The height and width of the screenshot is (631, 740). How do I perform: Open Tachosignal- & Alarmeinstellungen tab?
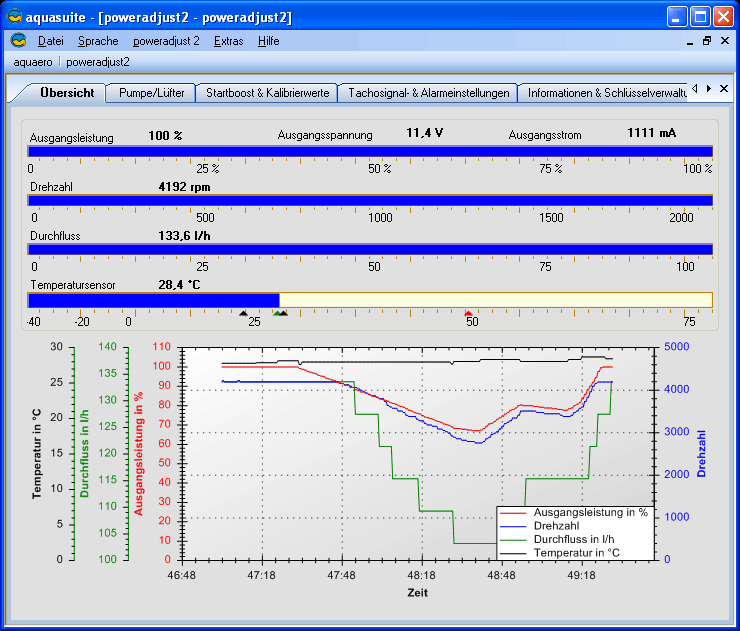(429, 93)
